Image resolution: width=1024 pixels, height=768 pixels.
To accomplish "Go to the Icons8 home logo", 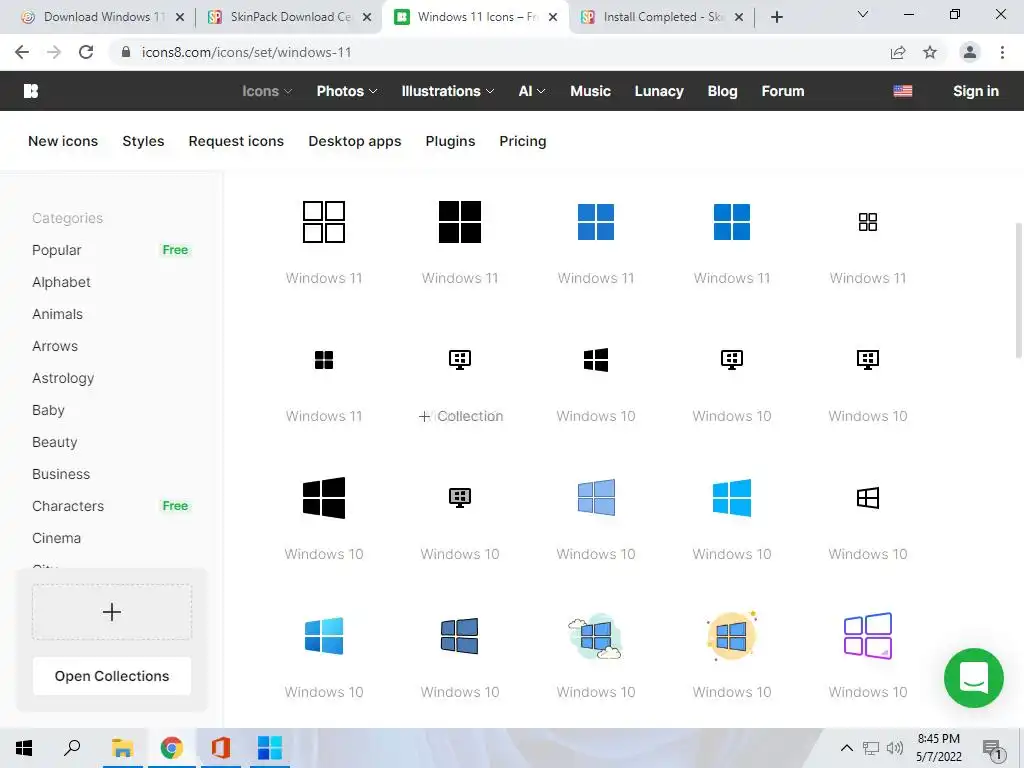I will point(31,91).
